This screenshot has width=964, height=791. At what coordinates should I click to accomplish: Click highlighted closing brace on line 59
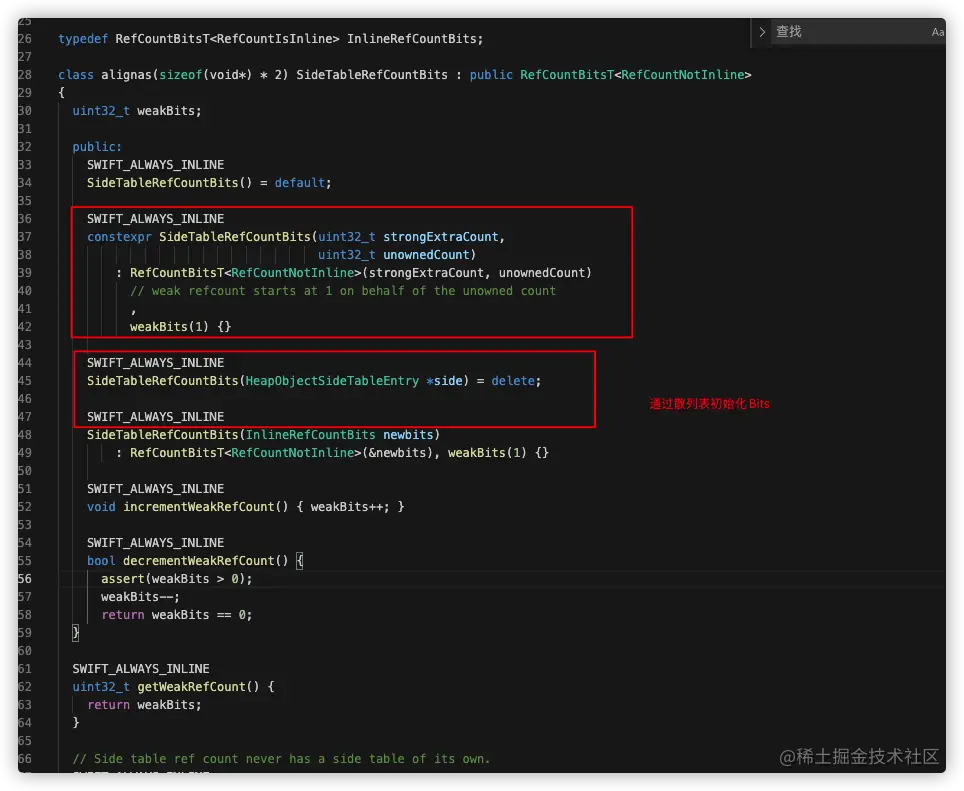[x=76, y=632]
